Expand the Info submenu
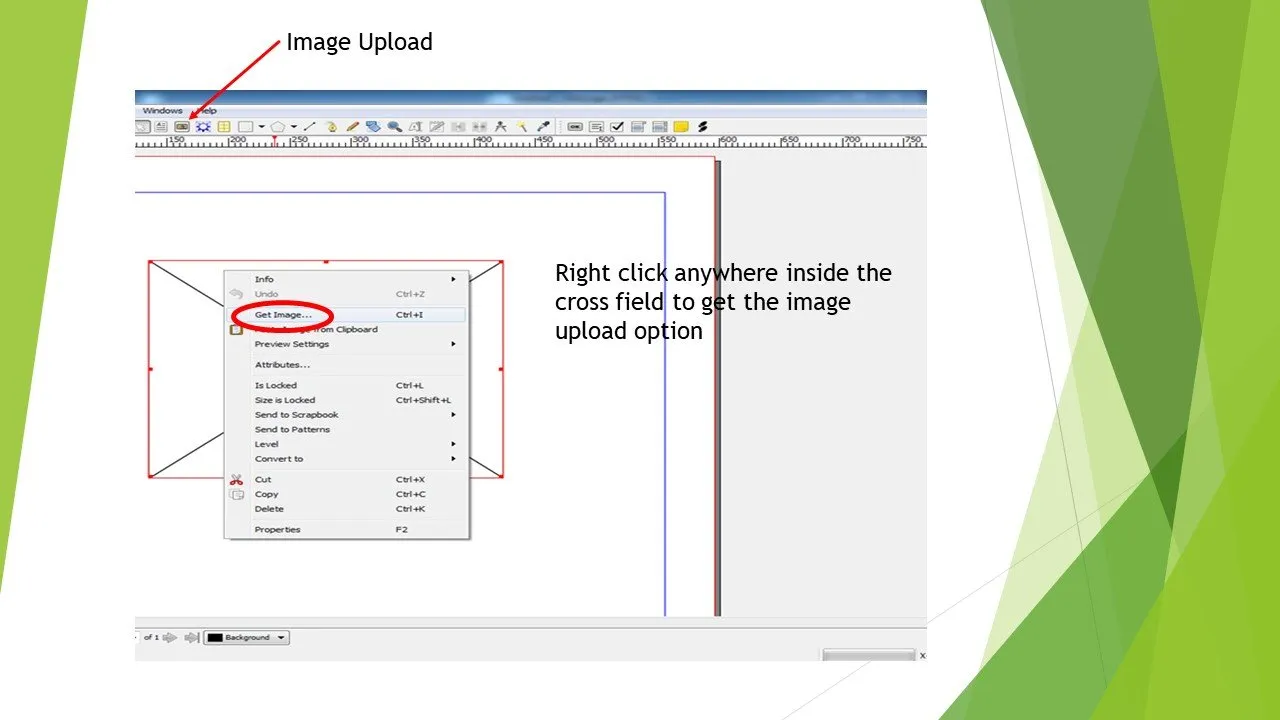 [x=345, y=279]
